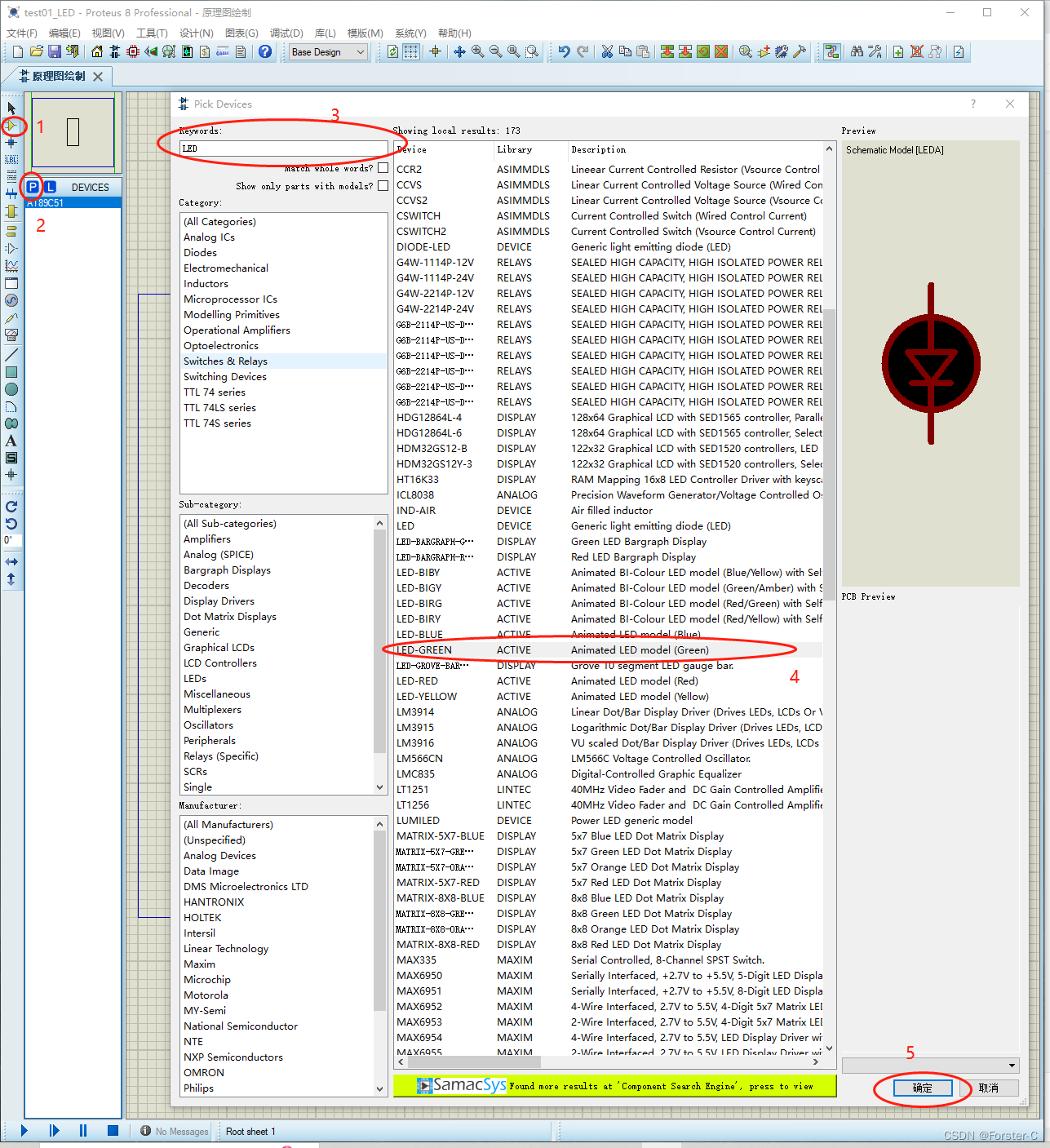Click the Zoom in magnifier icon

[478, 51]
